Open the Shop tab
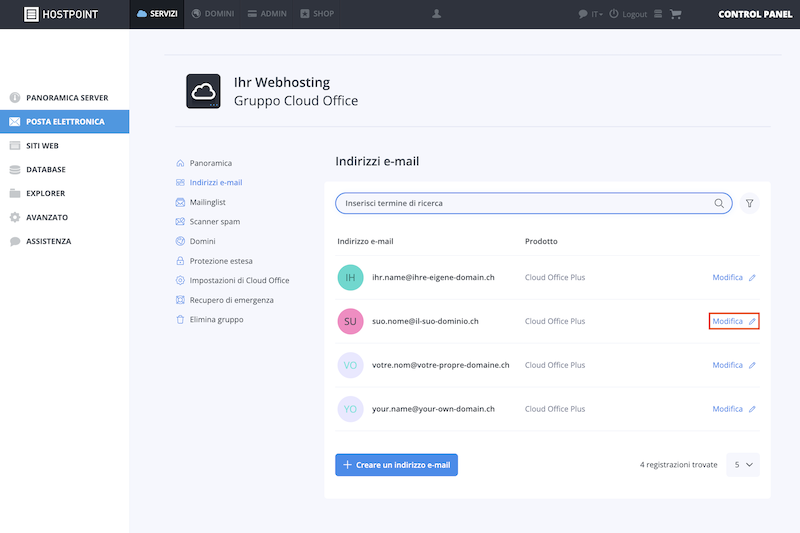Image resolution: width=800 pixels, height=533 pixels. (x=317, y=14)
